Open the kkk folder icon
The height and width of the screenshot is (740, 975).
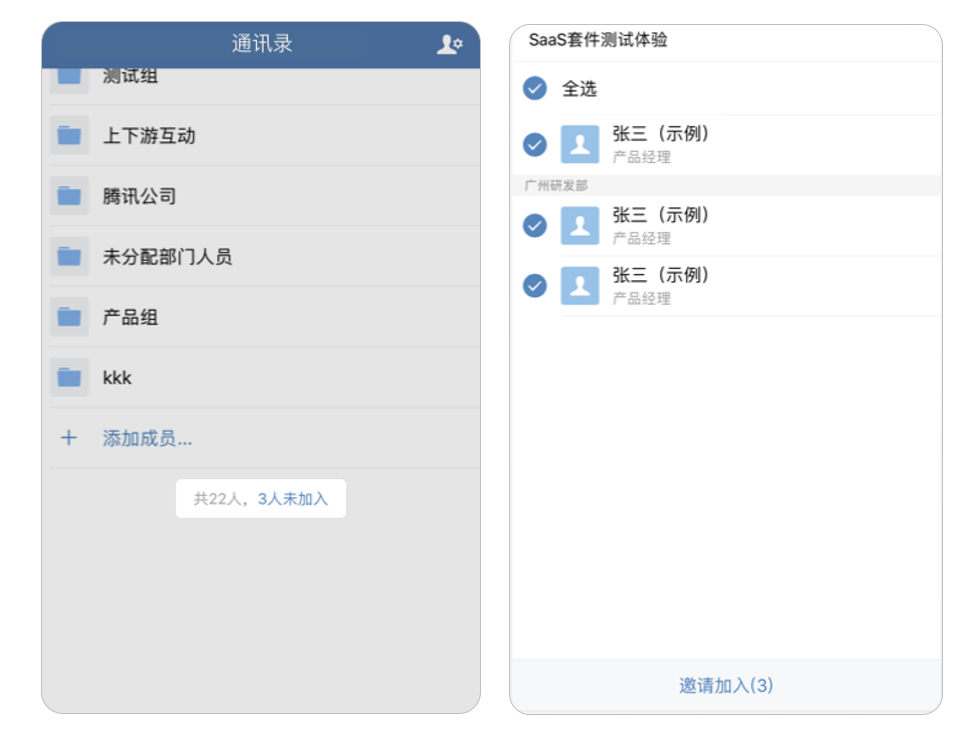(68, 377)
